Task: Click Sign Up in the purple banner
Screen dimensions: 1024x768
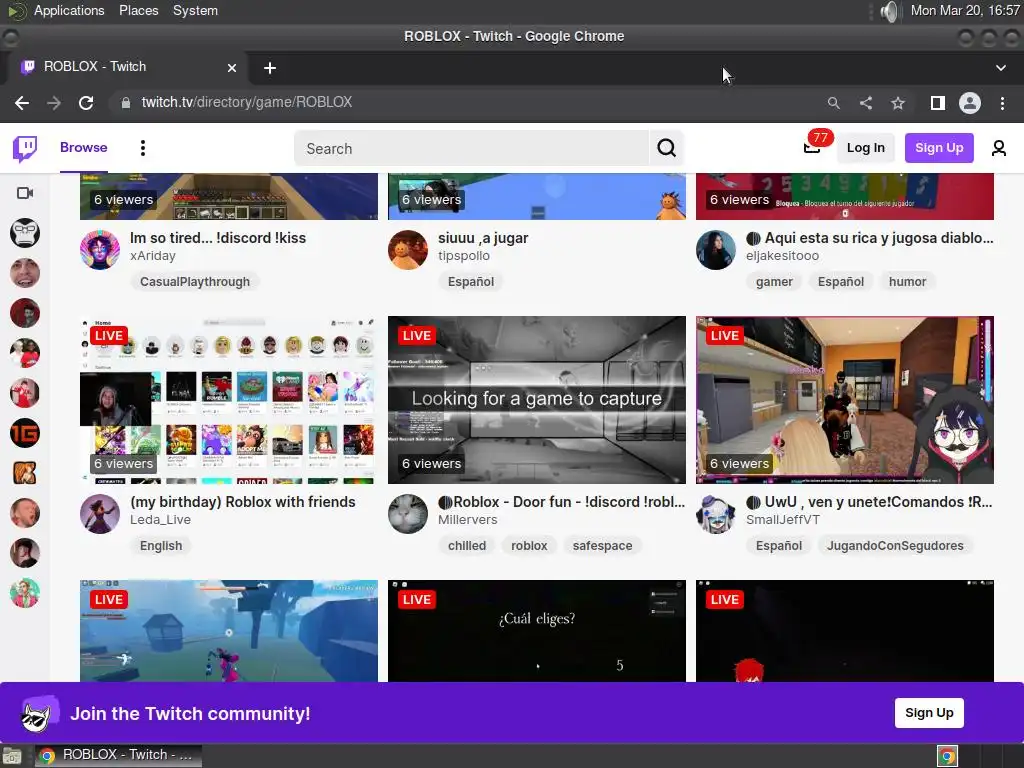Action: point(929,712)
